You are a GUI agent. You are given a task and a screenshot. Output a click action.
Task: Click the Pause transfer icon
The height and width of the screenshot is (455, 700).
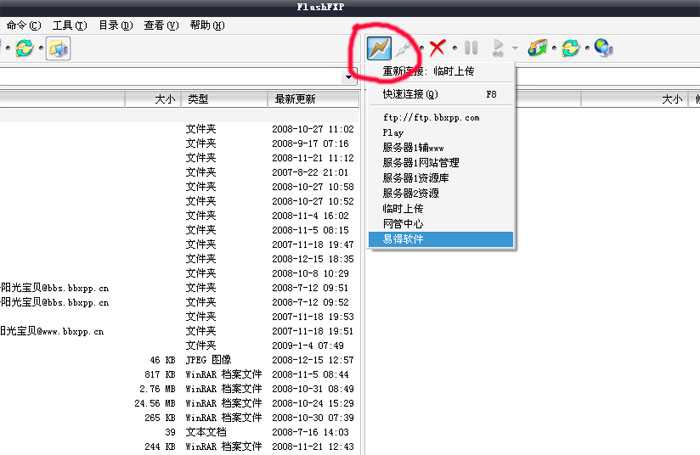click(x=471, y=48)
